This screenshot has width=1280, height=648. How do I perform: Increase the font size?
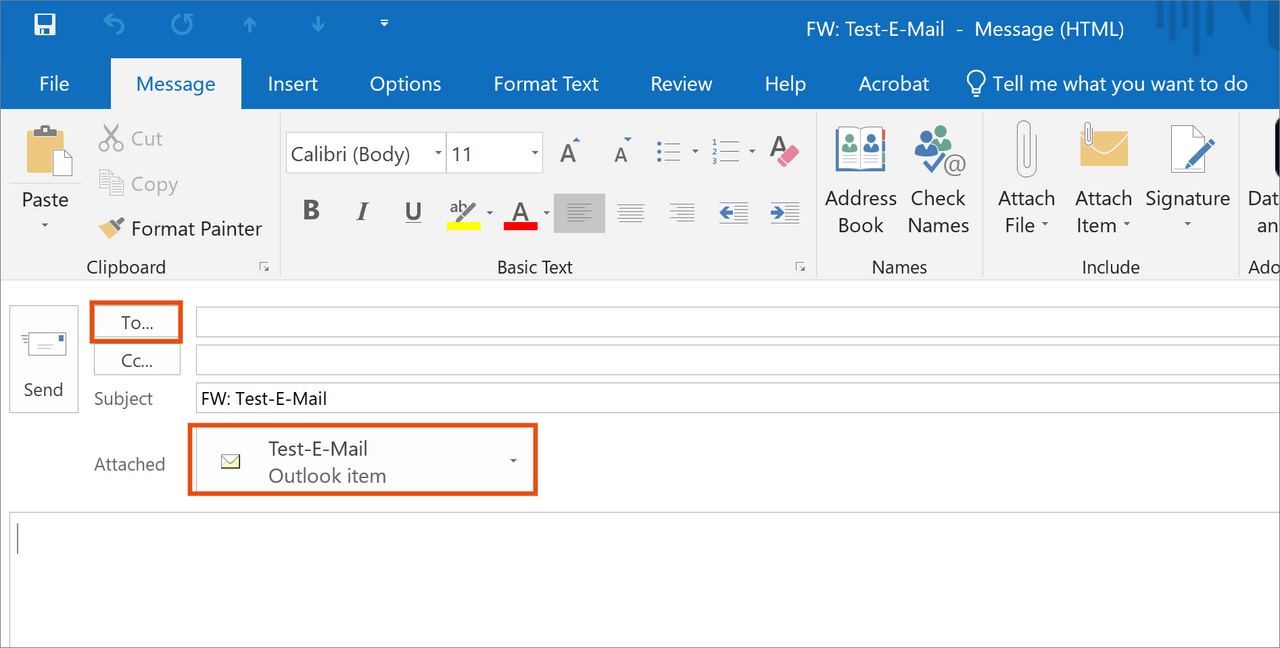[x=569, y=153]
